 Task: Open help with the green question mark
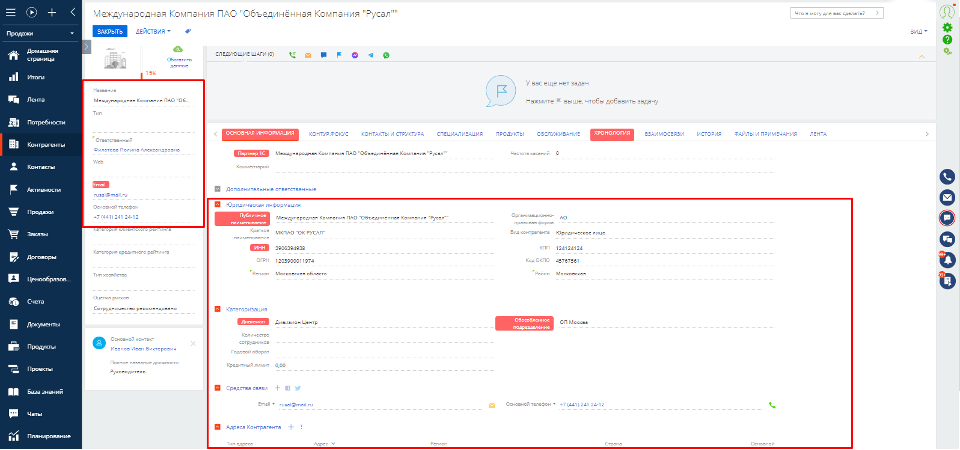pyautogui.click(x=947, y=40)
